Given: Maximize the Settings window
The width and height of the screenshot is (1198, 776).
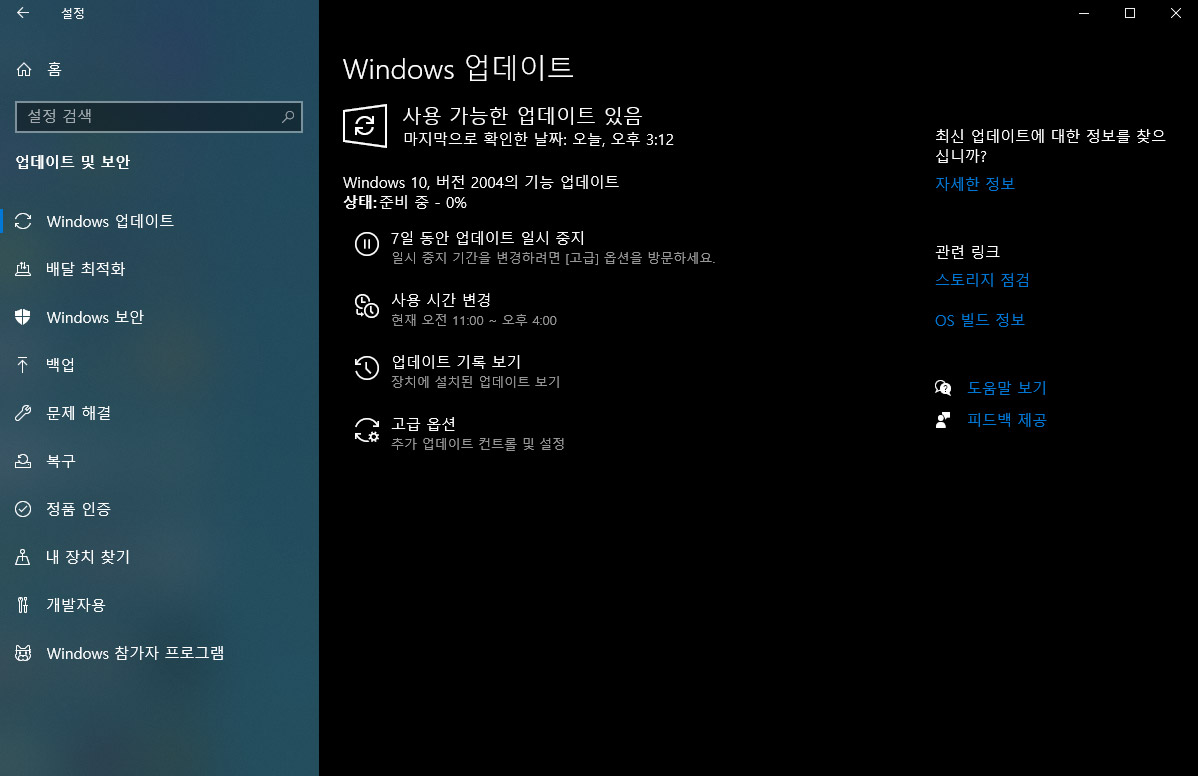Looking at the screenshot, I should click(1129, 13).
